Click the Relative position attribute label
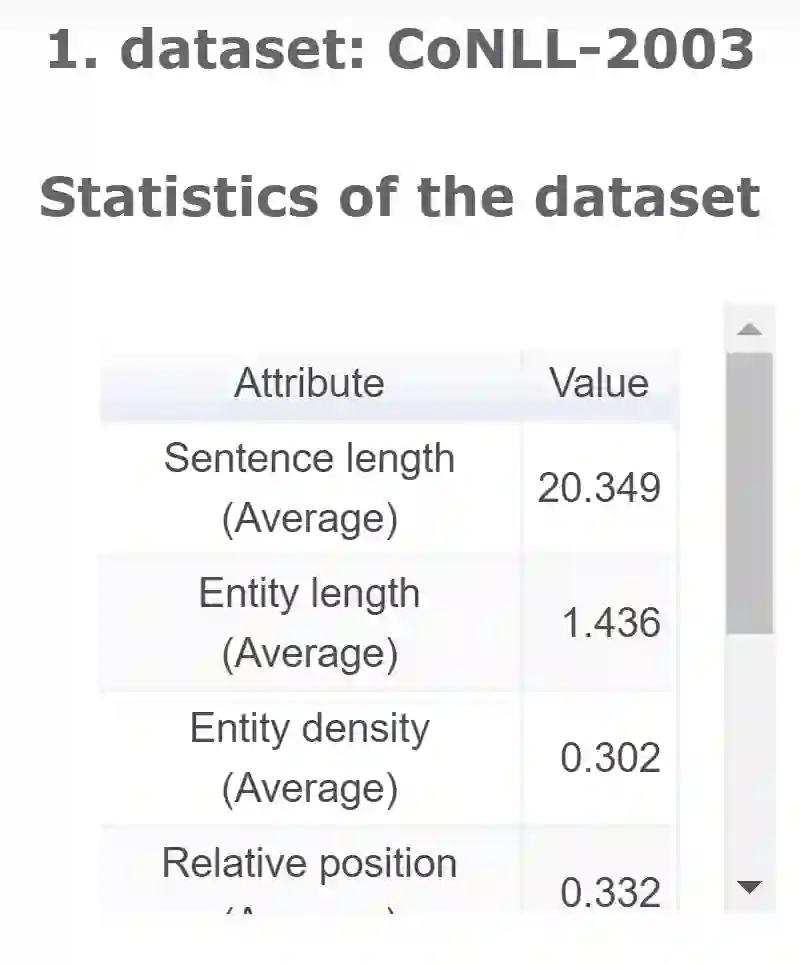 click(309, 864)
